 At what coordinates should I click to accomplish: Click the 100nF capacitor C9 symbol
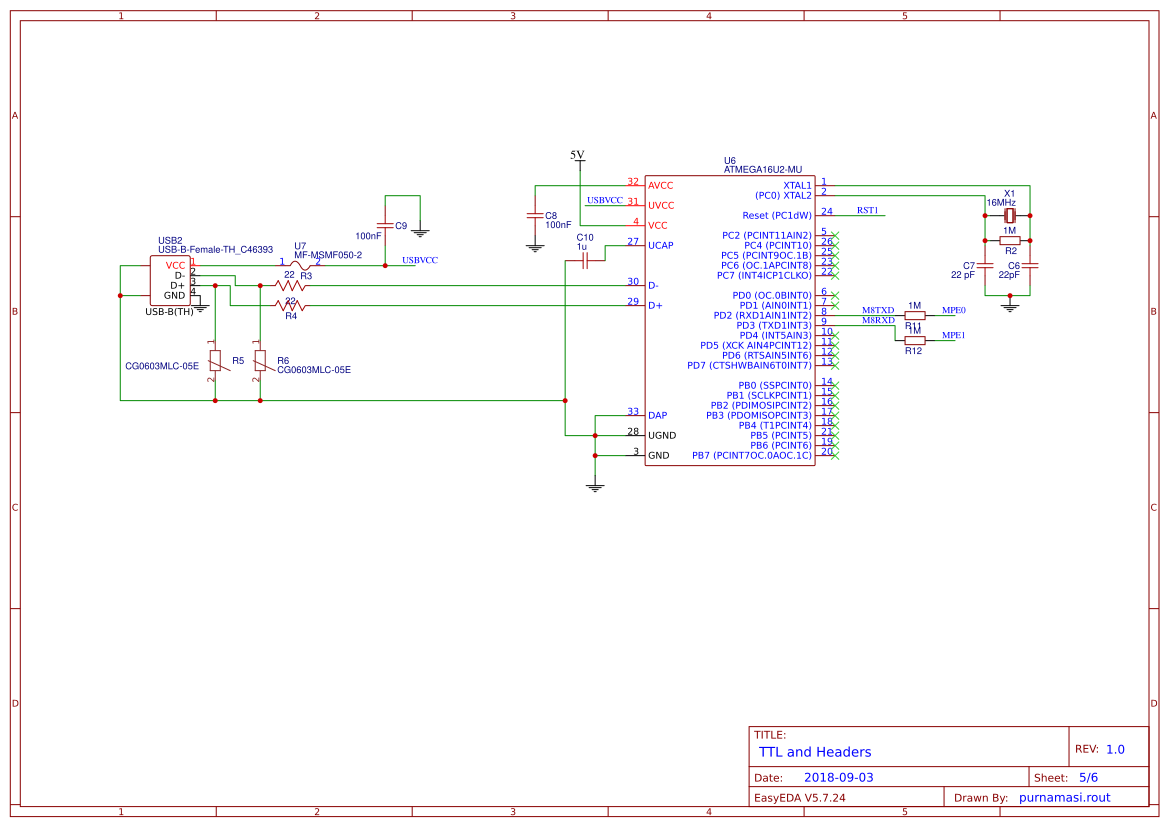tap(385, 223)
